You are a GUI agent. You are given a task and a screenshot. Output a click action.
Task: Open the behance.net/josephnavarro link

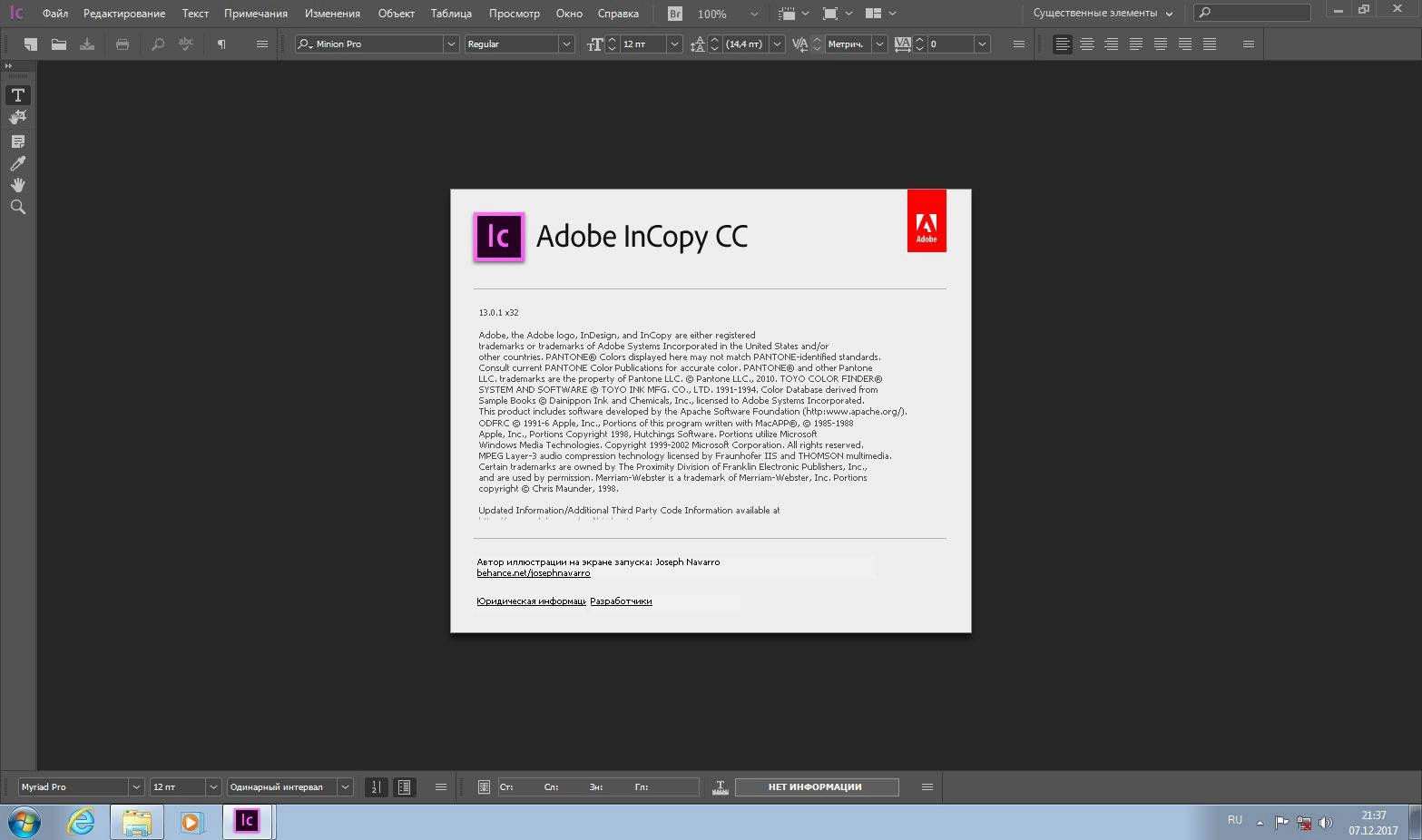pyautogui.click(x=534, y=573)
